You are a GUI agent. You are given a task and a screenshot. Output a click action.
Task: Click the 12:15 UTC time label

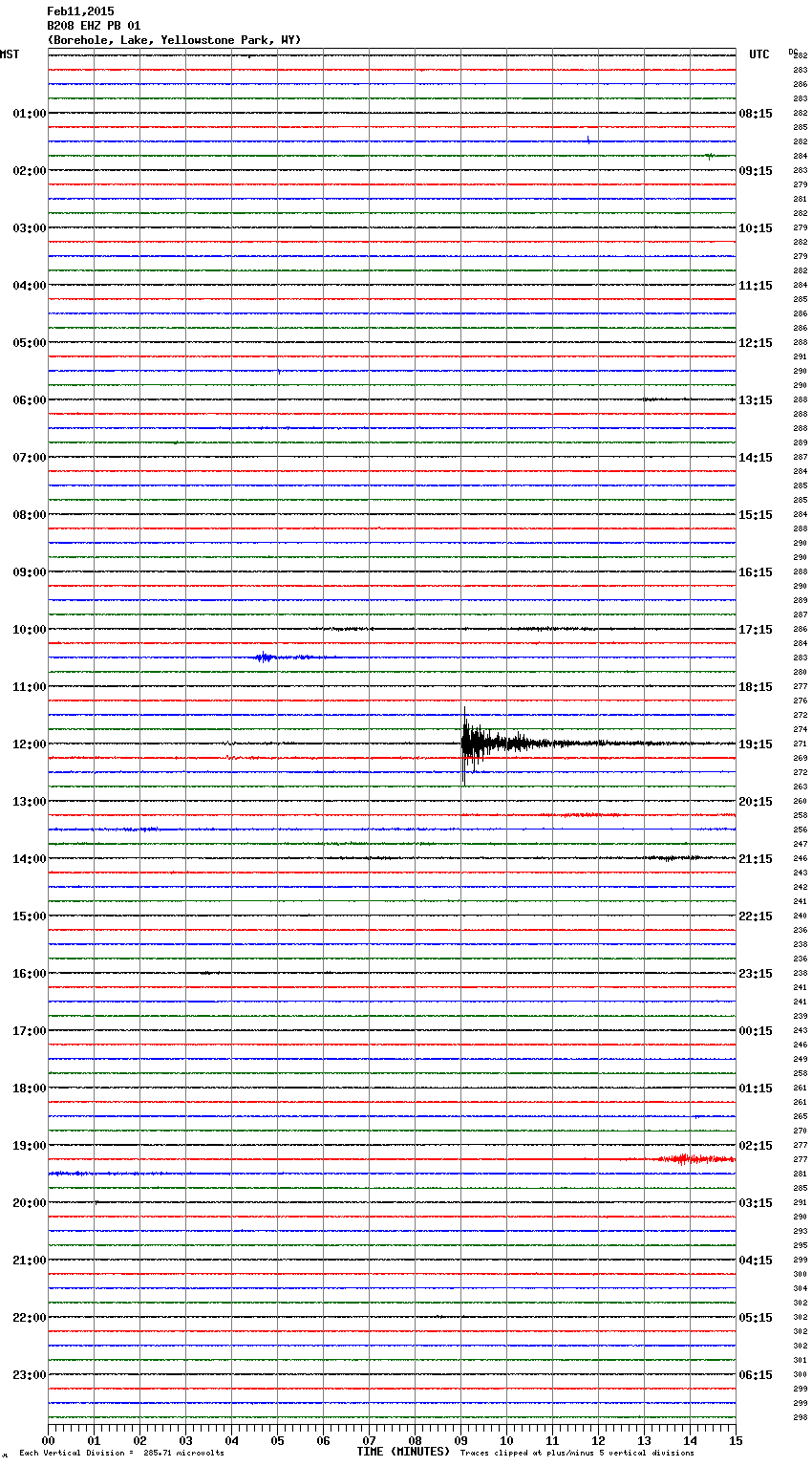756,343
